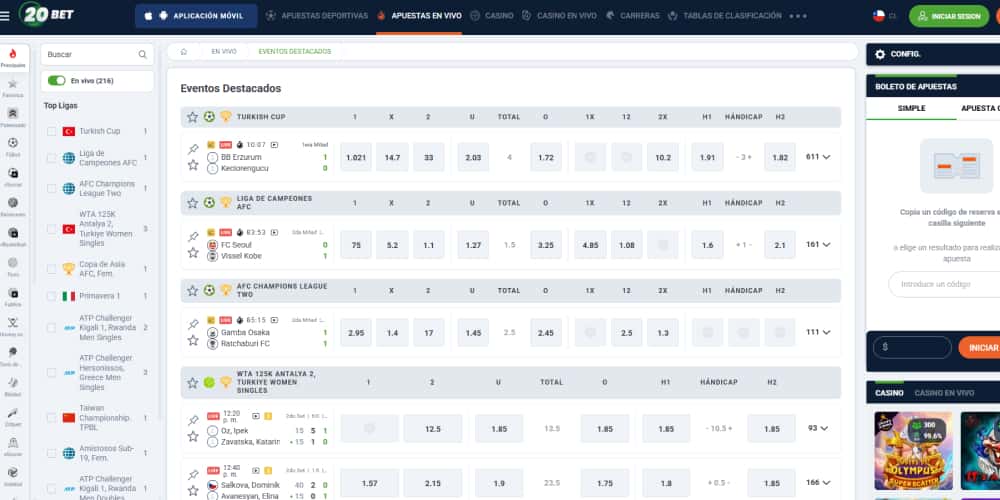Star the Gamba Osaka vs Ratchaburi FC match

pos(193,341)
